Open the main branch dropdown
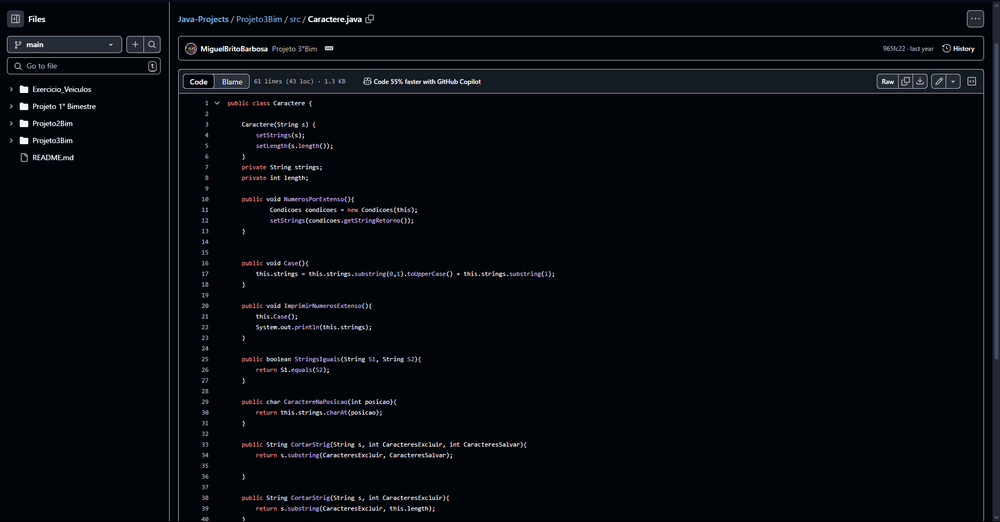The width and height of the screenshot is (1000, 522). point(64,45)
